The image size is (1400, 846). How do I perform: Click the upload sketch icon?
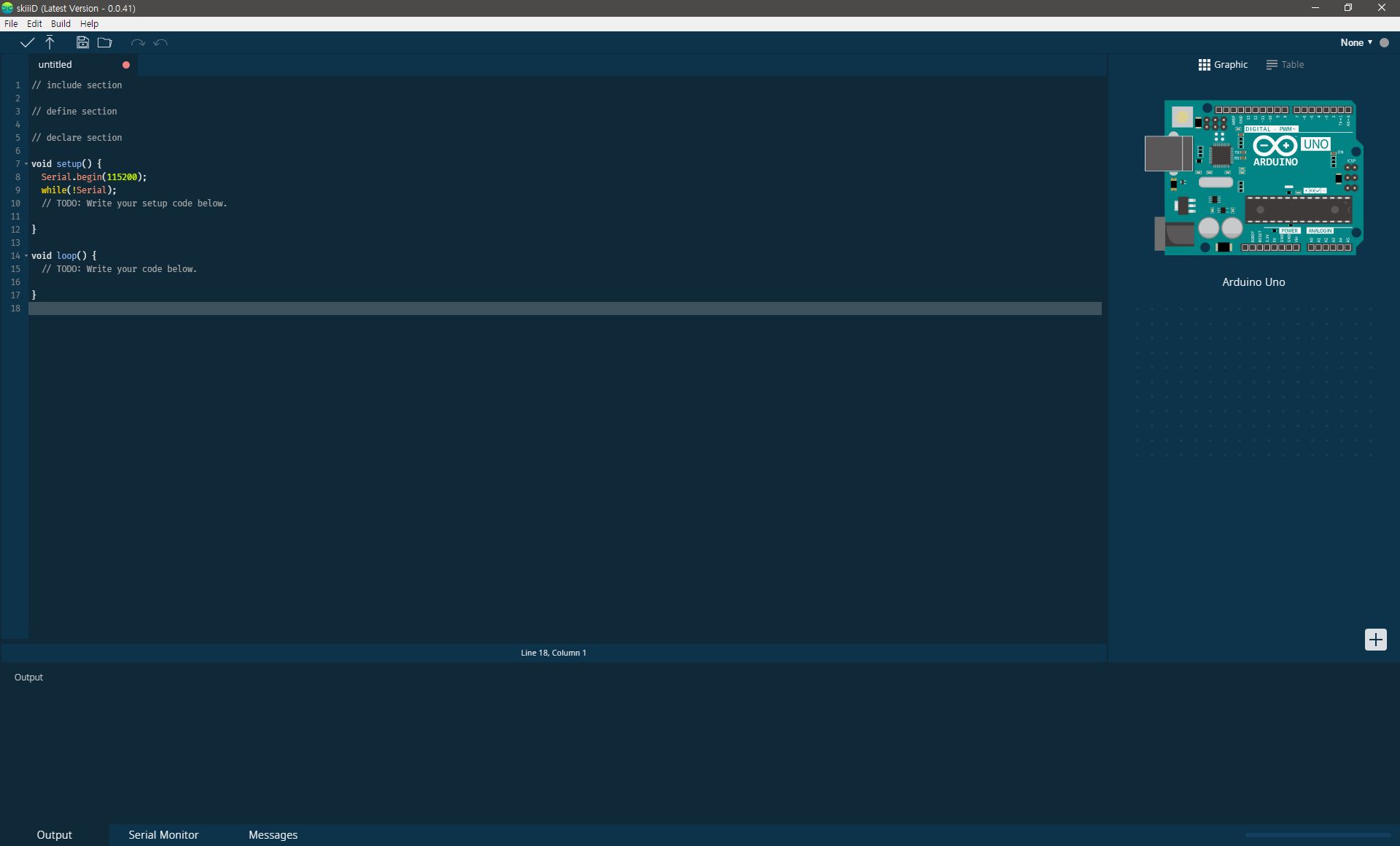[50, 42]
